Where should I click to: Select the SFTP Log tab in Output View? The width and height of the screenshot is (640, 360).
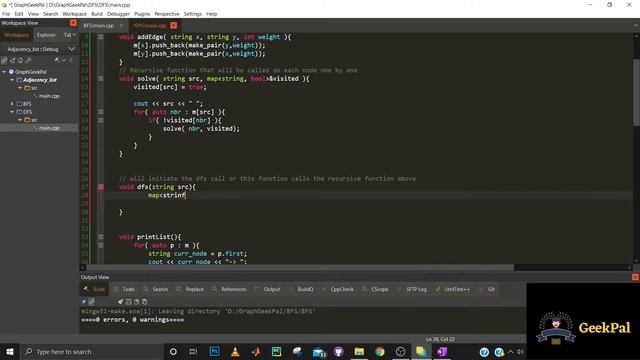point(412,289)
